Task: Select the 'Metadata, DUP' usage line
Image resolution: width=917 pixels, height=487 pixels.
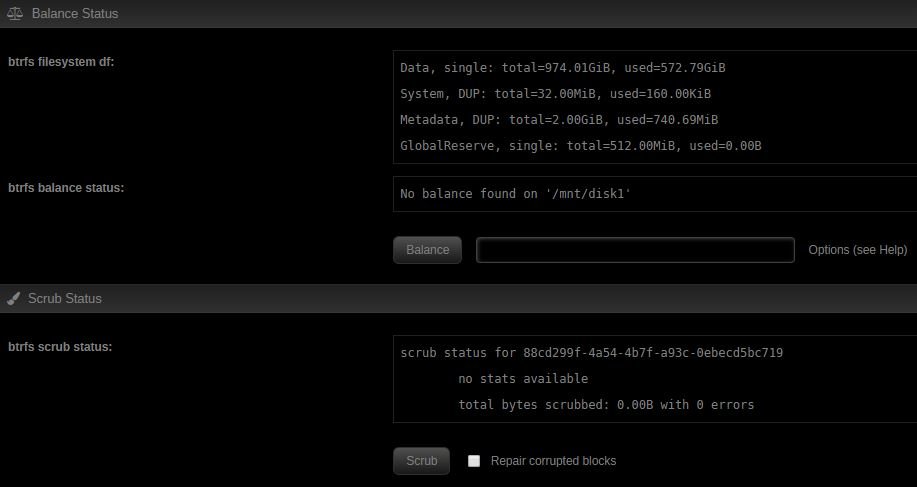Action: point(559,120)
